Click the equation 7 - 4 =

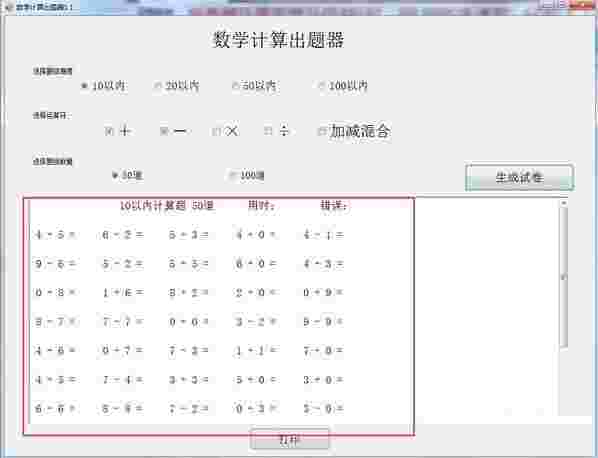(123, 379)
